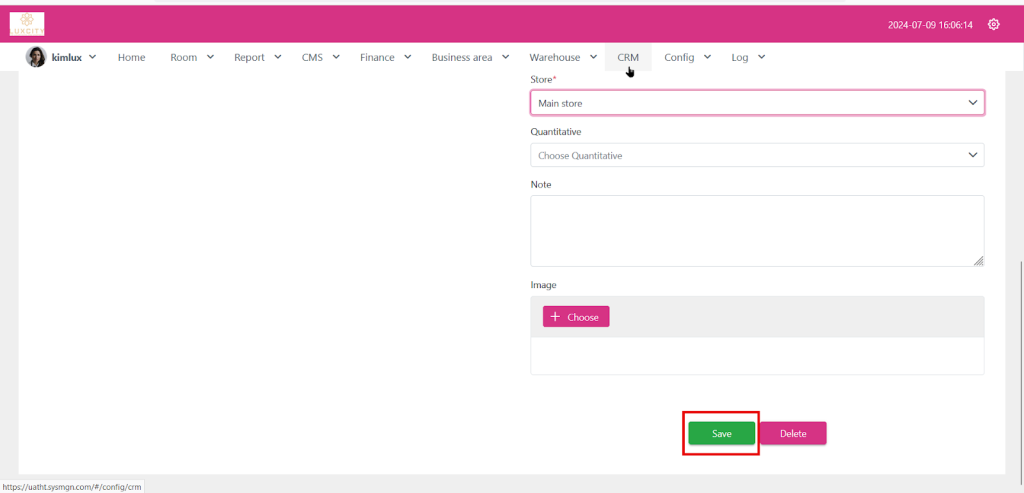Expand the Finance menu
The width and height of the screenshot is (1024, 493).
click(385, 58)
